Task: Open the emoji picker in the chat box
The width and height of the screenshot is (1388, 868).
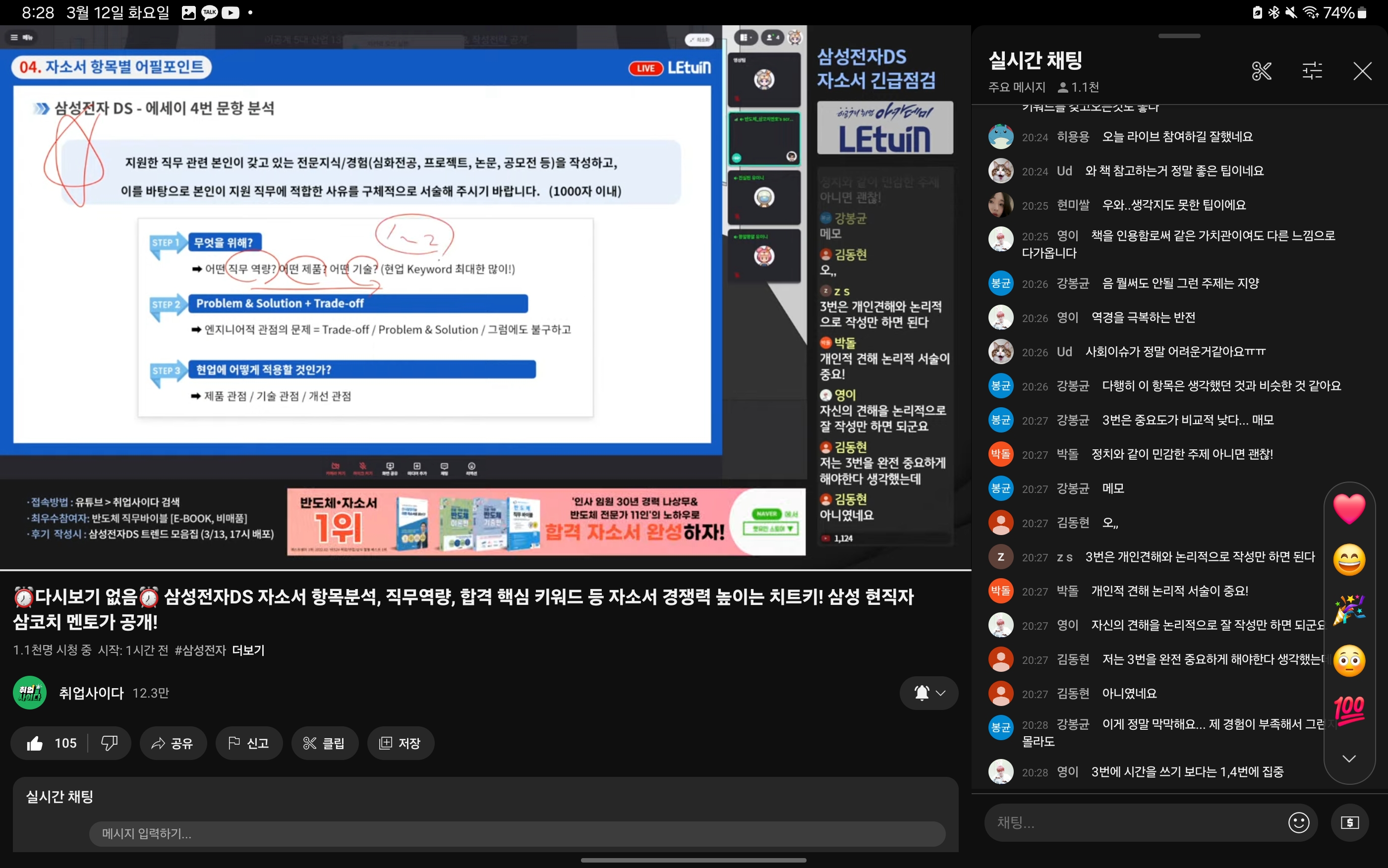Action: coord(1298,822)
